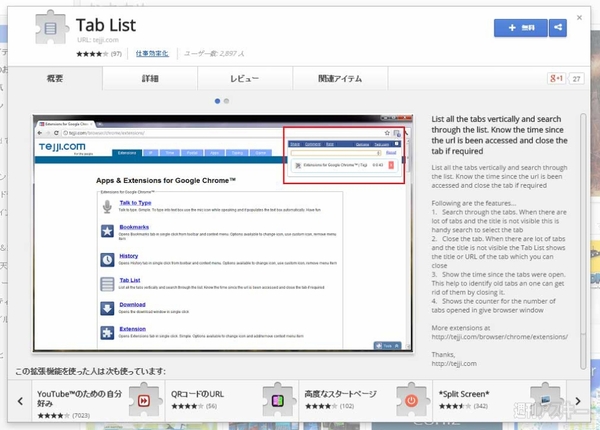Share the extension using the share icon
Screen dimensions: 600x430
[558, 28]
